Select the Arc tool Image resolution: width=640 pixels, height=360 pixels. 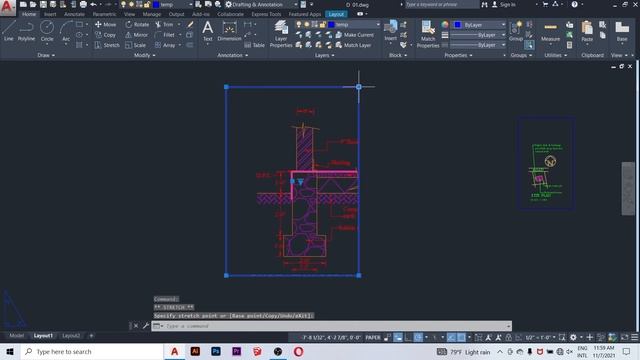(x=66, y=31)
